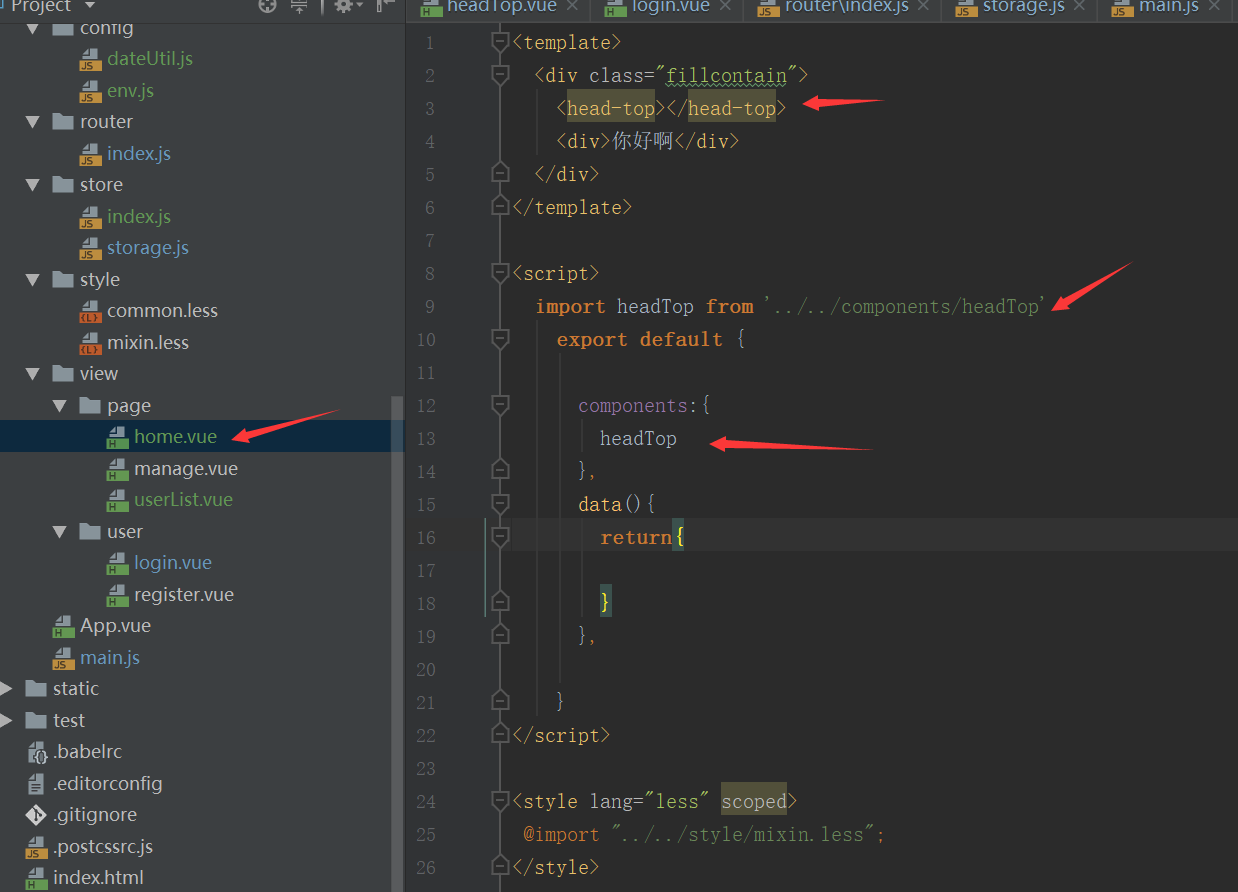Click the headTop entry under components
1238x892 pixels.
[638, 439]
